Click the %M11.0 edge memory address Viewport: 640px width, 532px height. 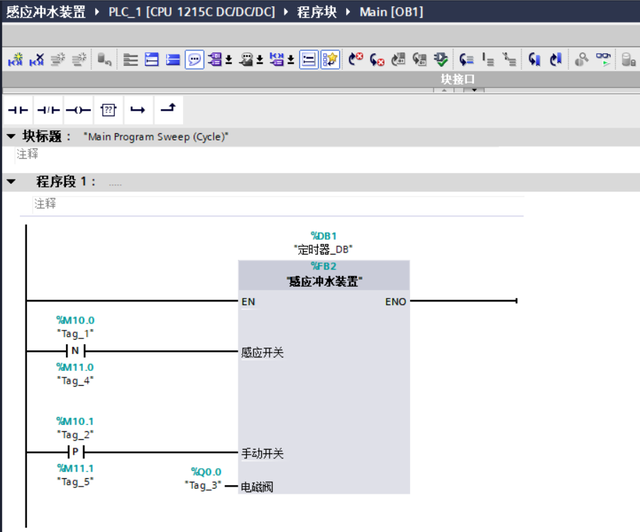pyautogui.click(x=75, y=367)
